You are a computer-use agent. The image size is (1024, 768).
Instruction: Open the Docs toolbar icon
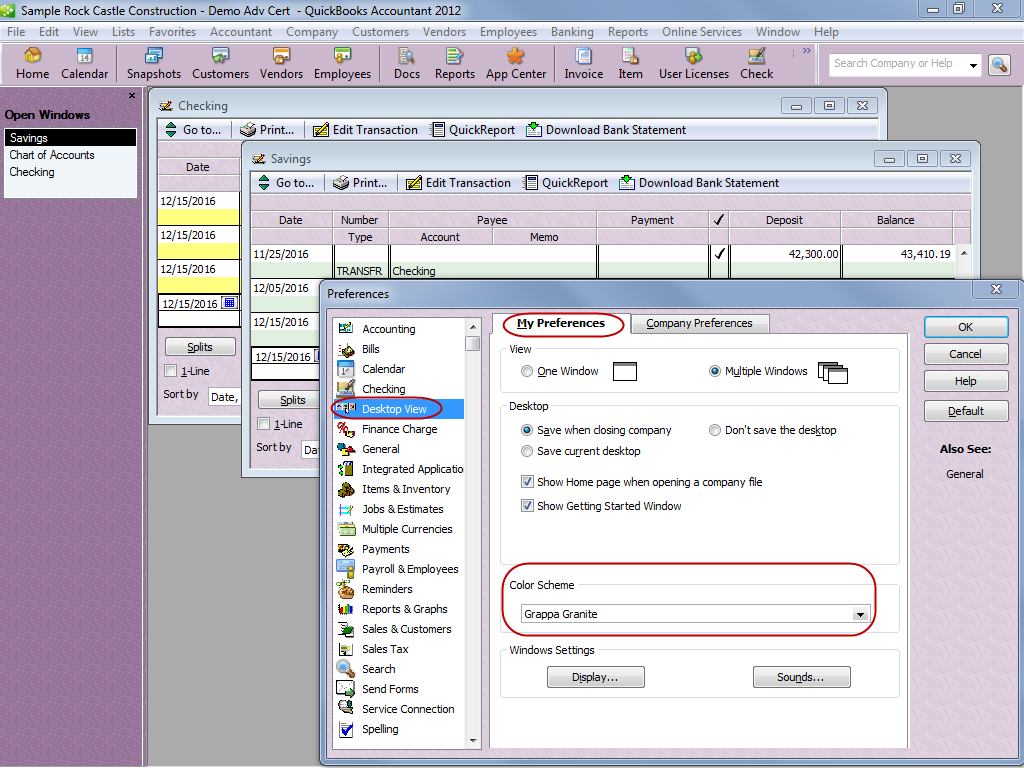coord(406,64)
